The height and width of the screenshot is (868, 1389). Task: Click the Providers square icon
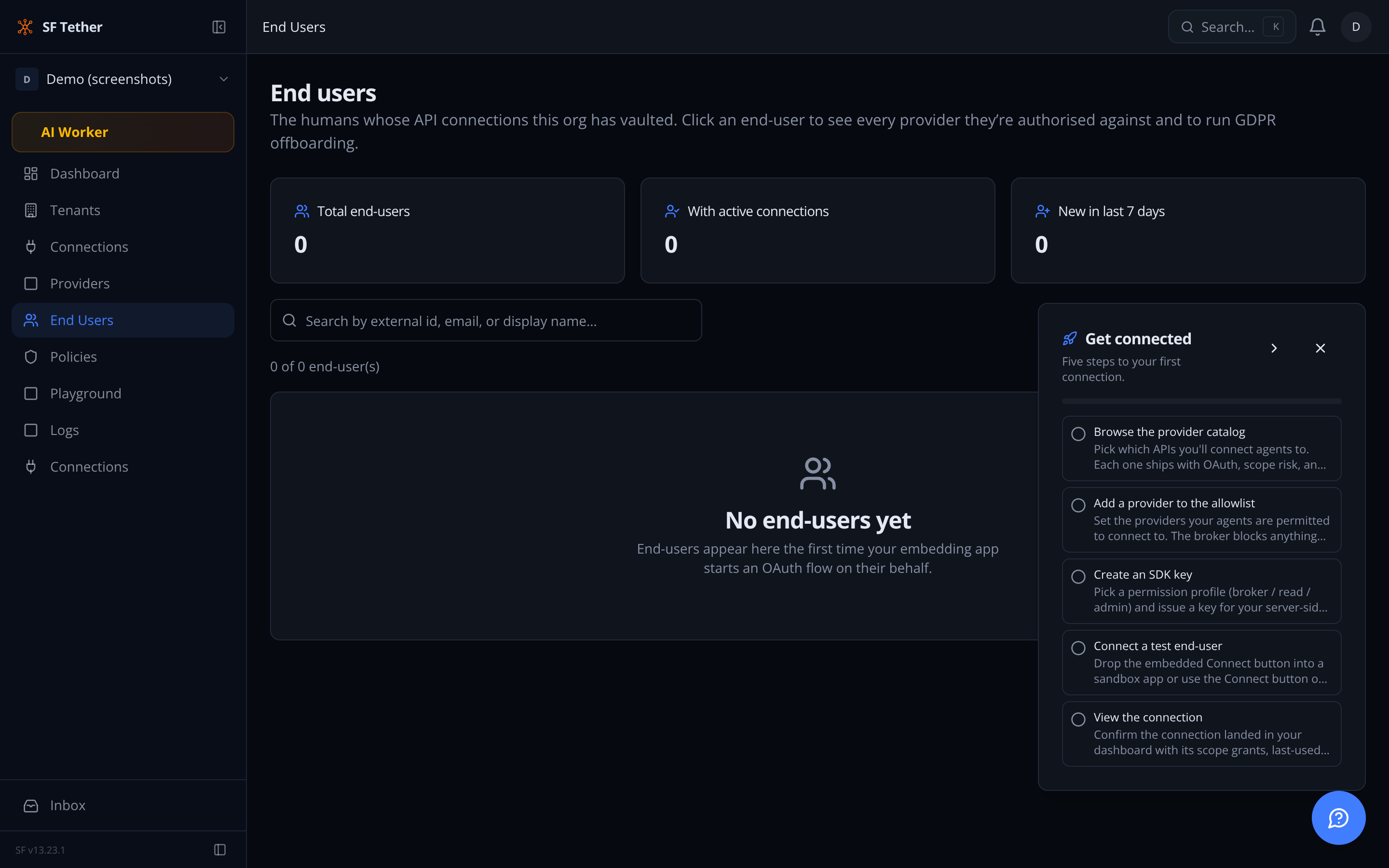31,284
